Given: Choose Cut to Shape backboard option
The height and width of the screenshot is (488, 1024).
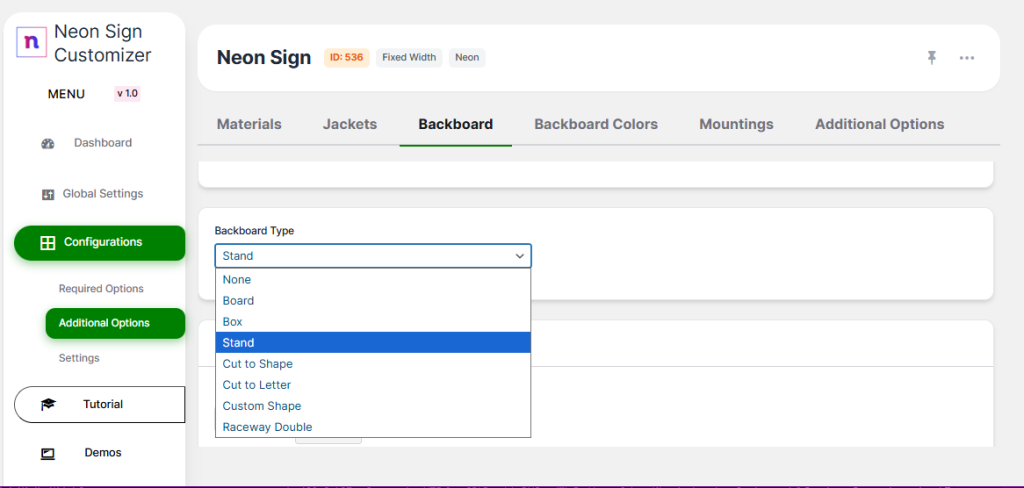Looking at the screenshot, I should tap(258, 364).
